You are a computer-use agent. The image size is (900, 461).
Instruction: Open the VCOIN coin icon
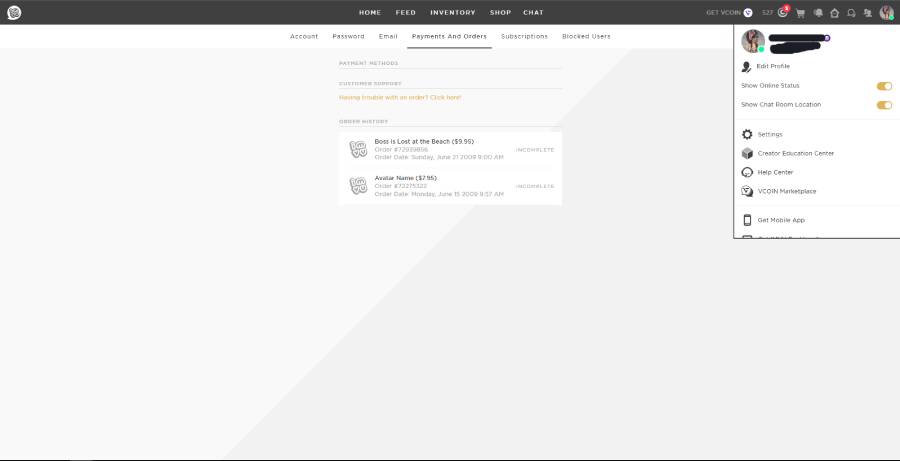click(x=748, y=13)
